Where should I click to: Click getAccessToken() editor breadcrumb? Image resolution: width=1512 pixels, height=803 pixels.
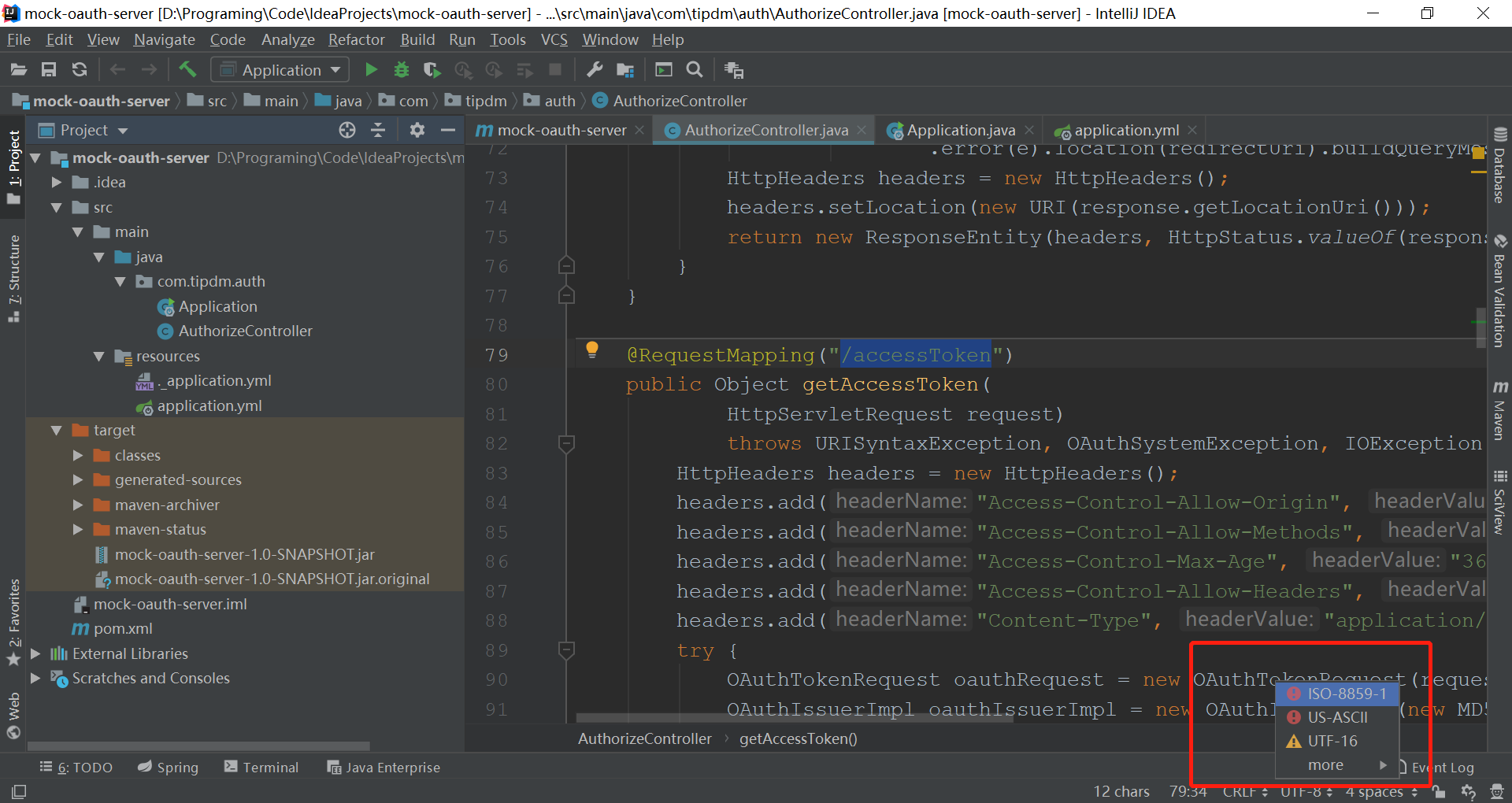(798, 739)
